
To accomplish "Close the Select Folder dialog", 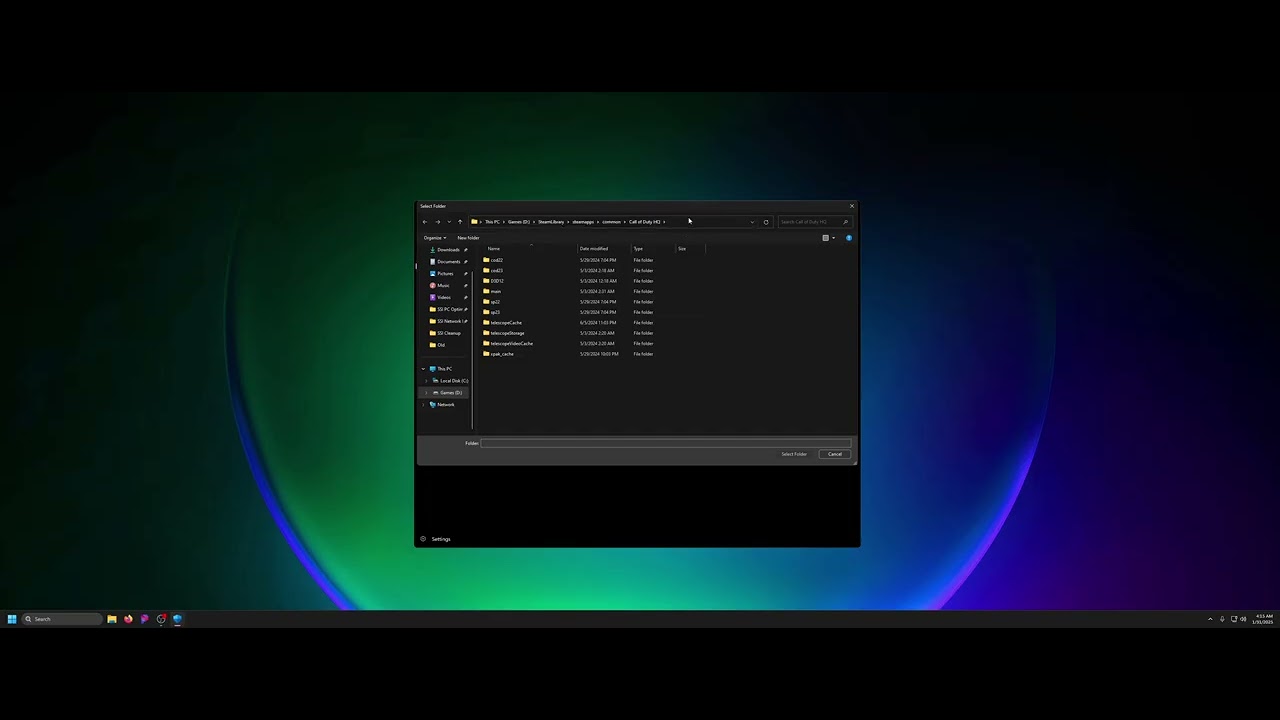I will [852, 206].
